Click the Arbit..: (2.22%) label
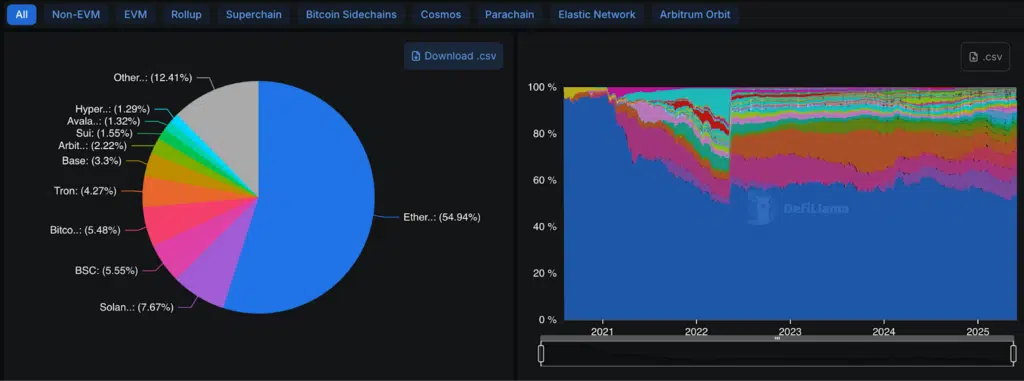The width and height of the screenshot is (1024, 381). click(x=92, y=145)
